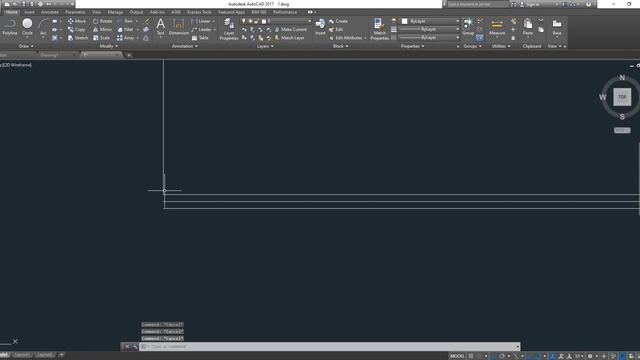Open the Annotate ribbon tab
Screen dimensions: 640x360
50,12
